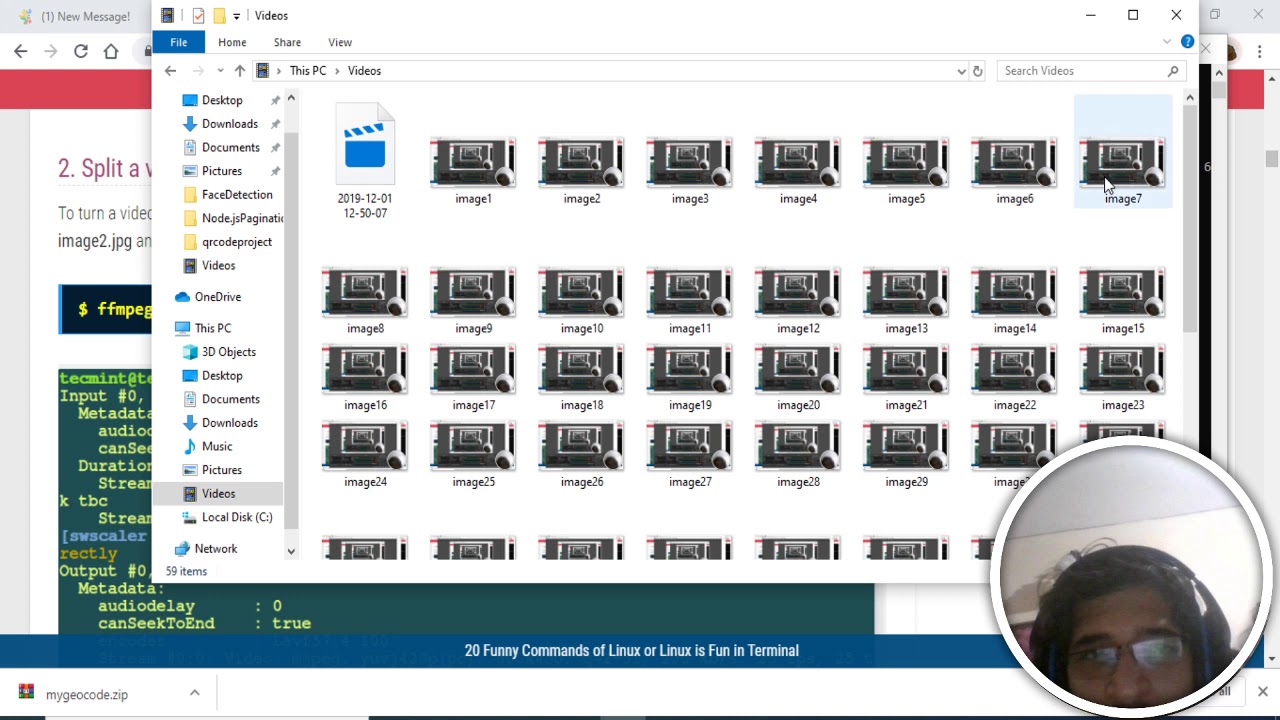Open the address bar history dropdown
This screenshot has height=720, width=1280.
click(961, 71)
